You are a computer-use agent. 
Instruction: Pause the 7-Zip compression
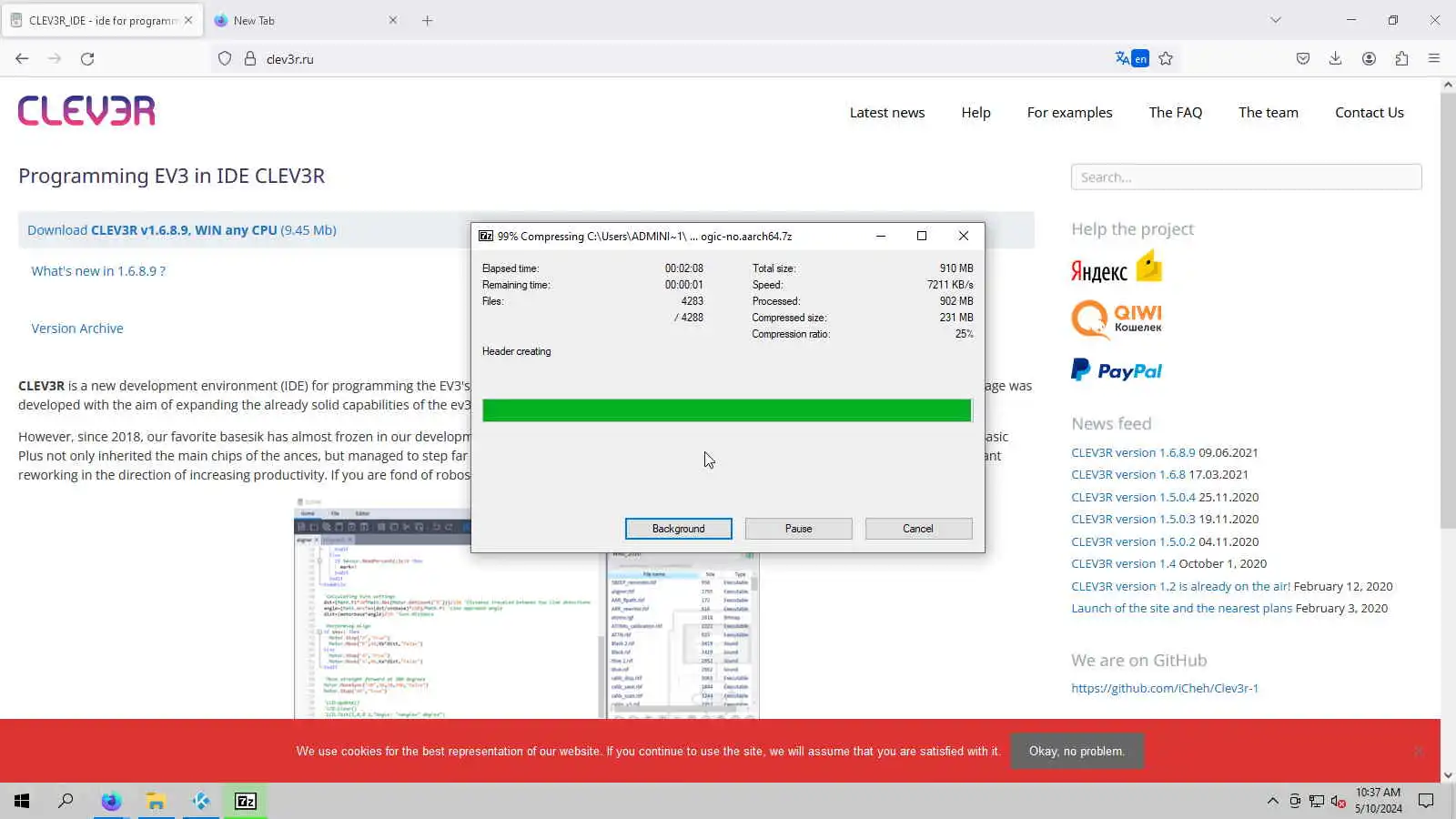coord(798,529)
